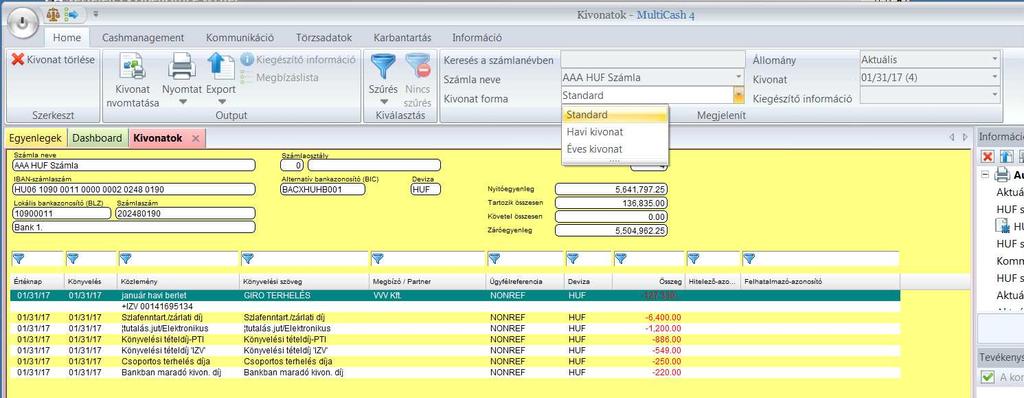Screen dimensions: 1024x398
Task: Open filter above Könyvelési szöveg column
Action: tap(248, 259)
